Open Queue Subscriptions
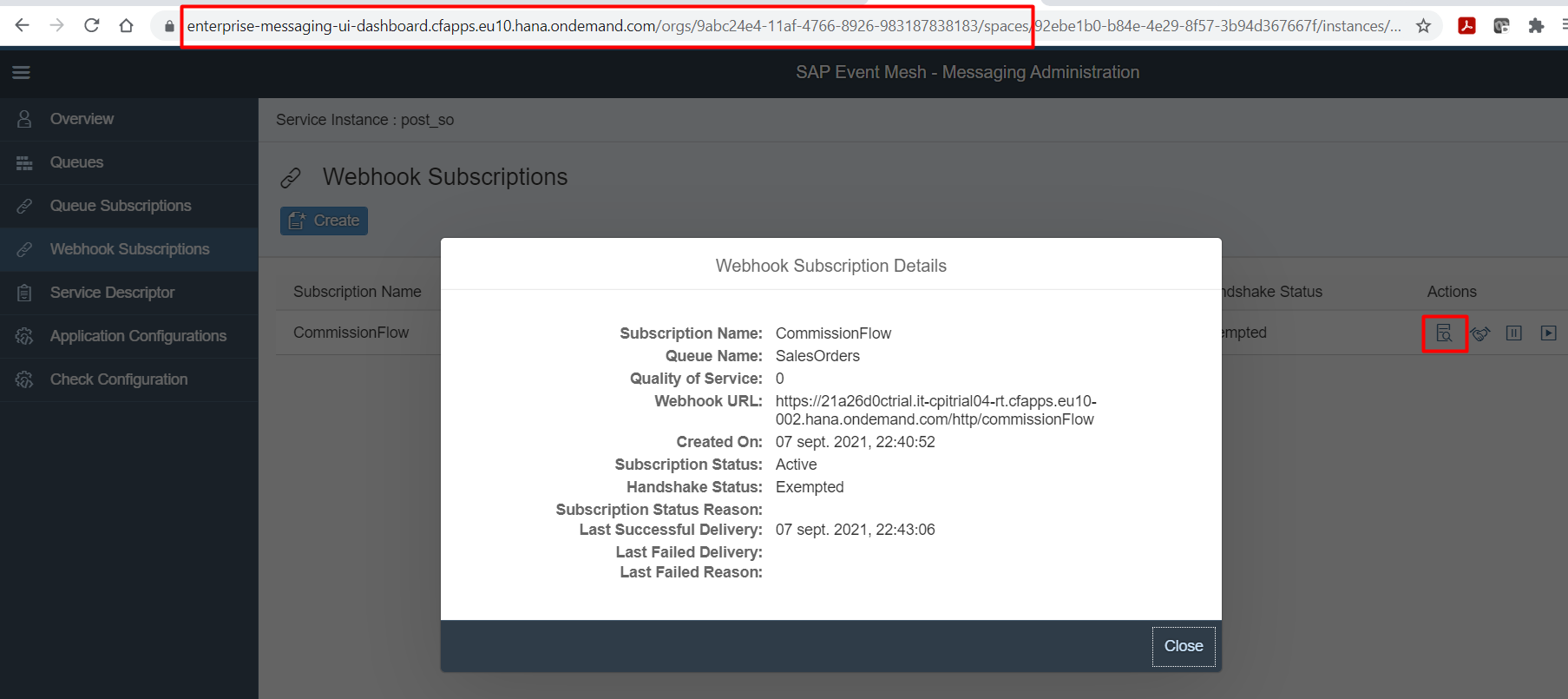 (129, 206)
